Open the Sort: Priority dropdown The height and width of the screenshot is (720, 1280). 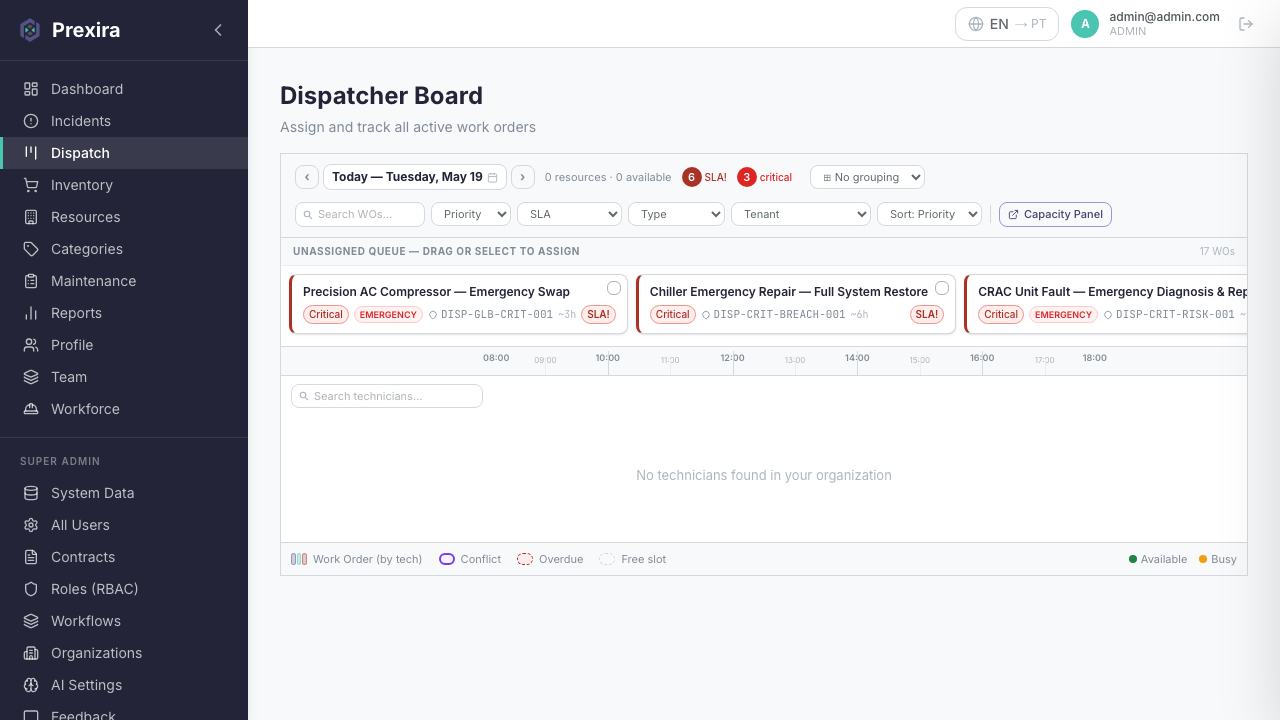click(x=929, y=214)
